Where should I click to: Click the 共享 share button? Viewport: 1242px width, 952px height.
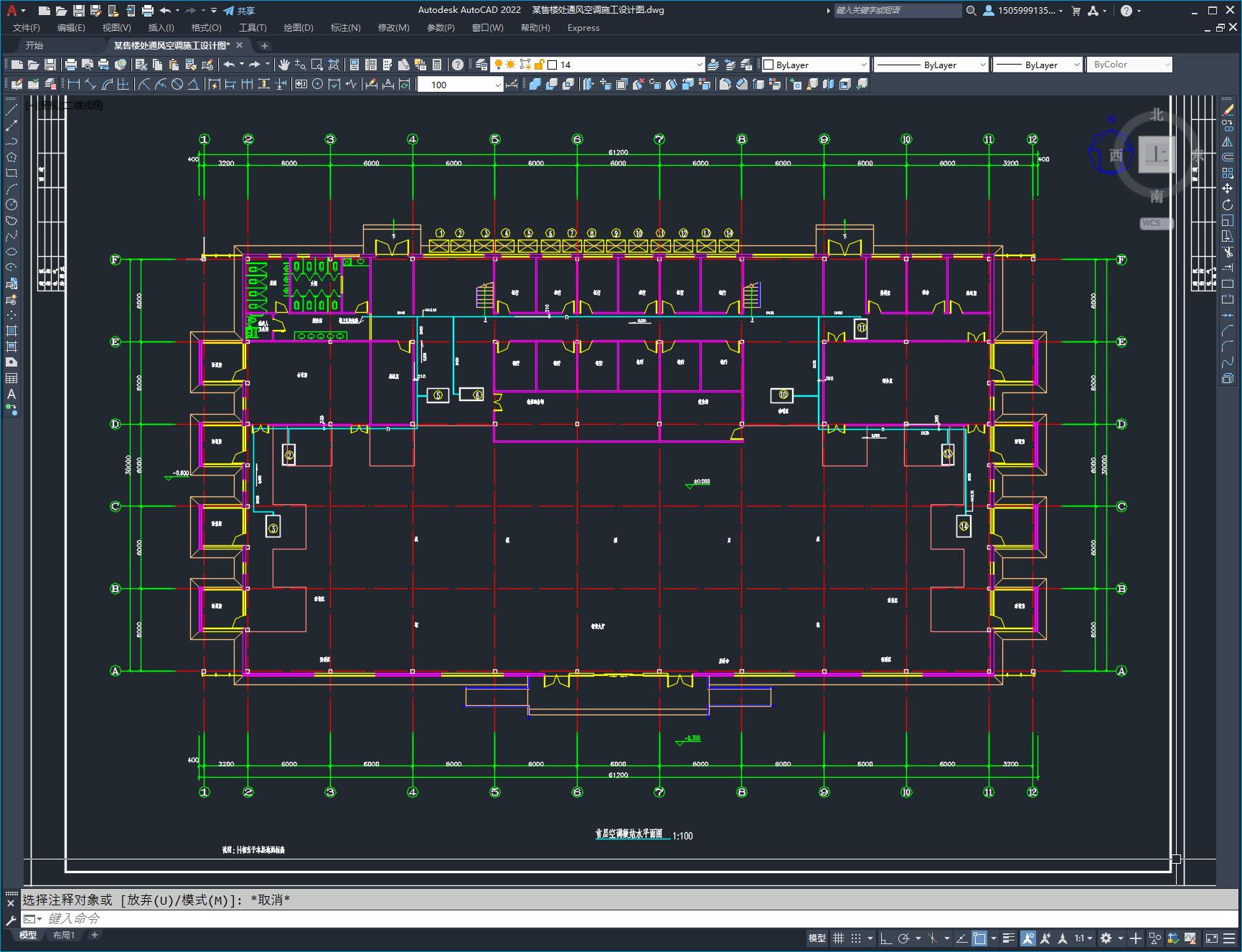239,11
